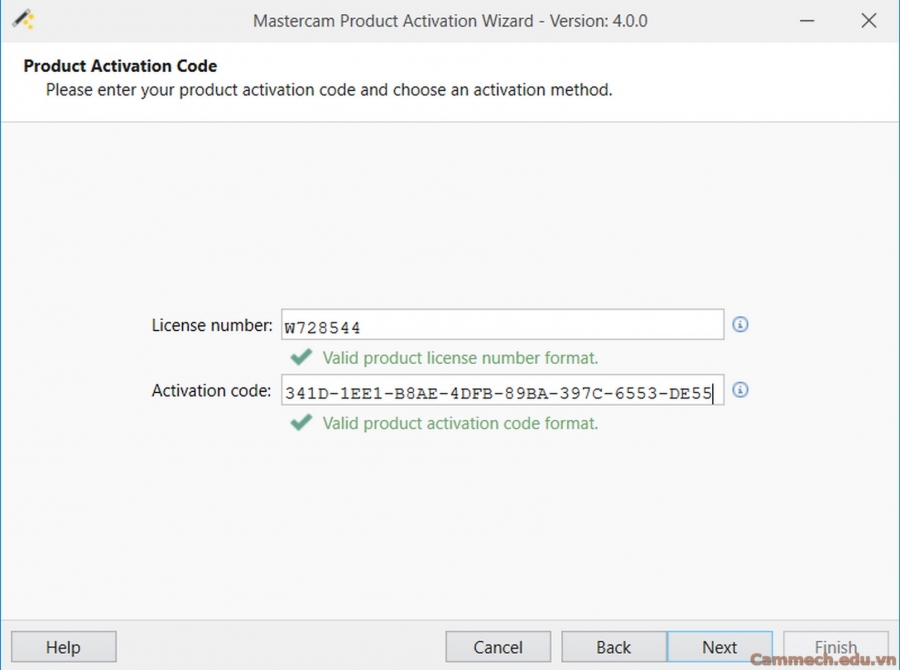Click the Mastercam wizard icon in title bar

click(x=23, y=20)
